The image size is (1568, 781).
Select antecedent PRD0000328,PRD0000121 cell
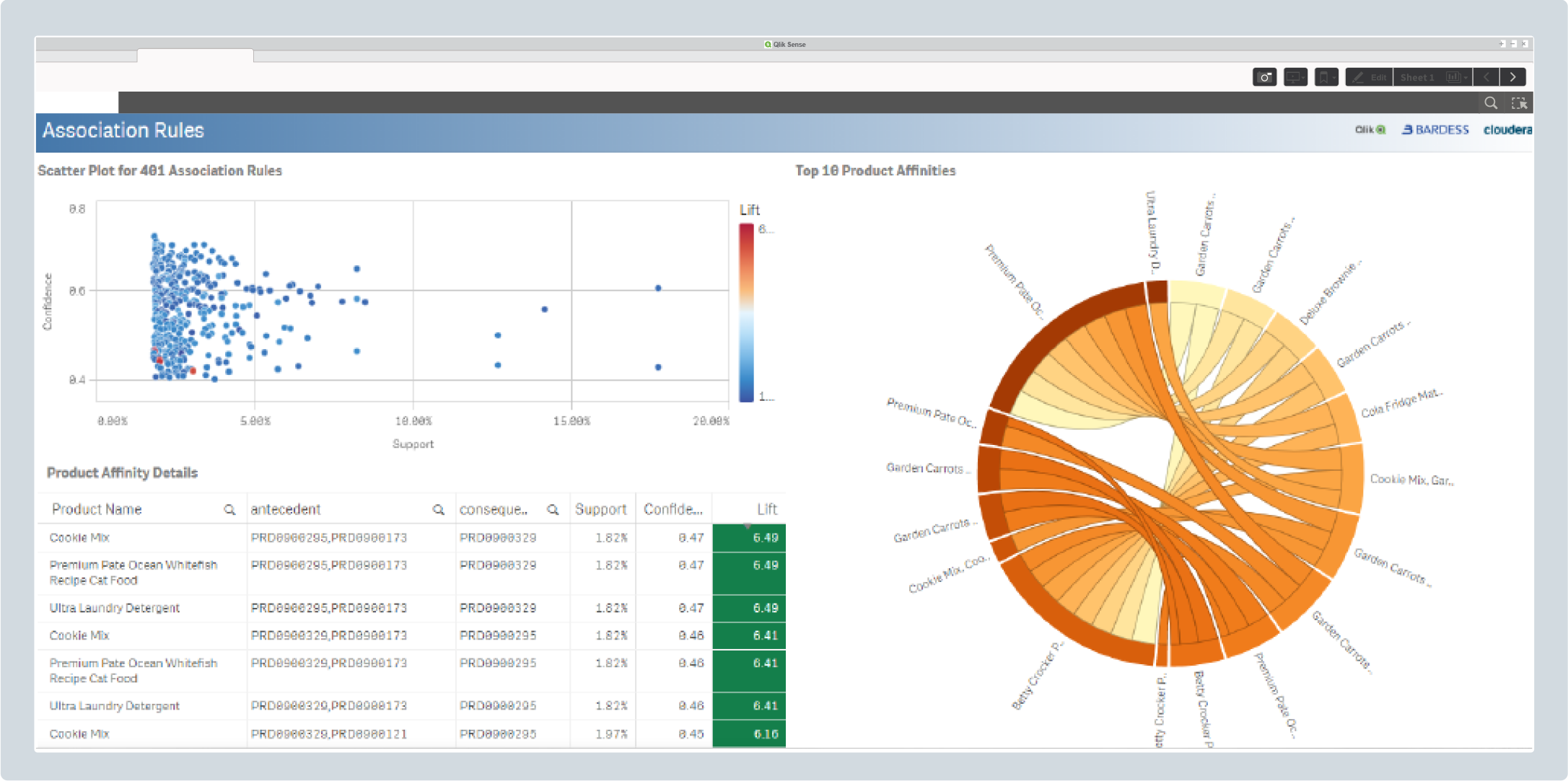(351, 733)
